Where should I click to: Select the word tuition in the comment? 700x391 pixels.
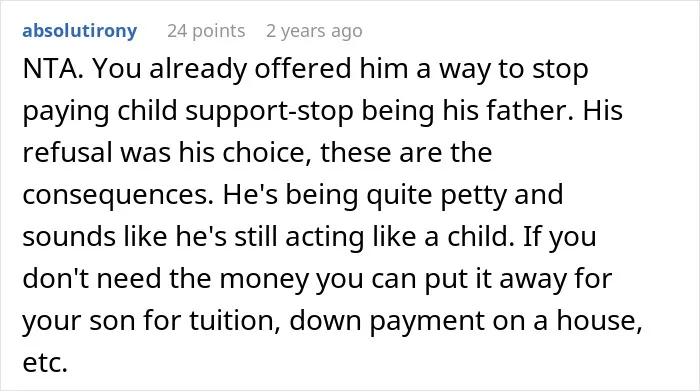pyautogui.click(x=235, y=320)
